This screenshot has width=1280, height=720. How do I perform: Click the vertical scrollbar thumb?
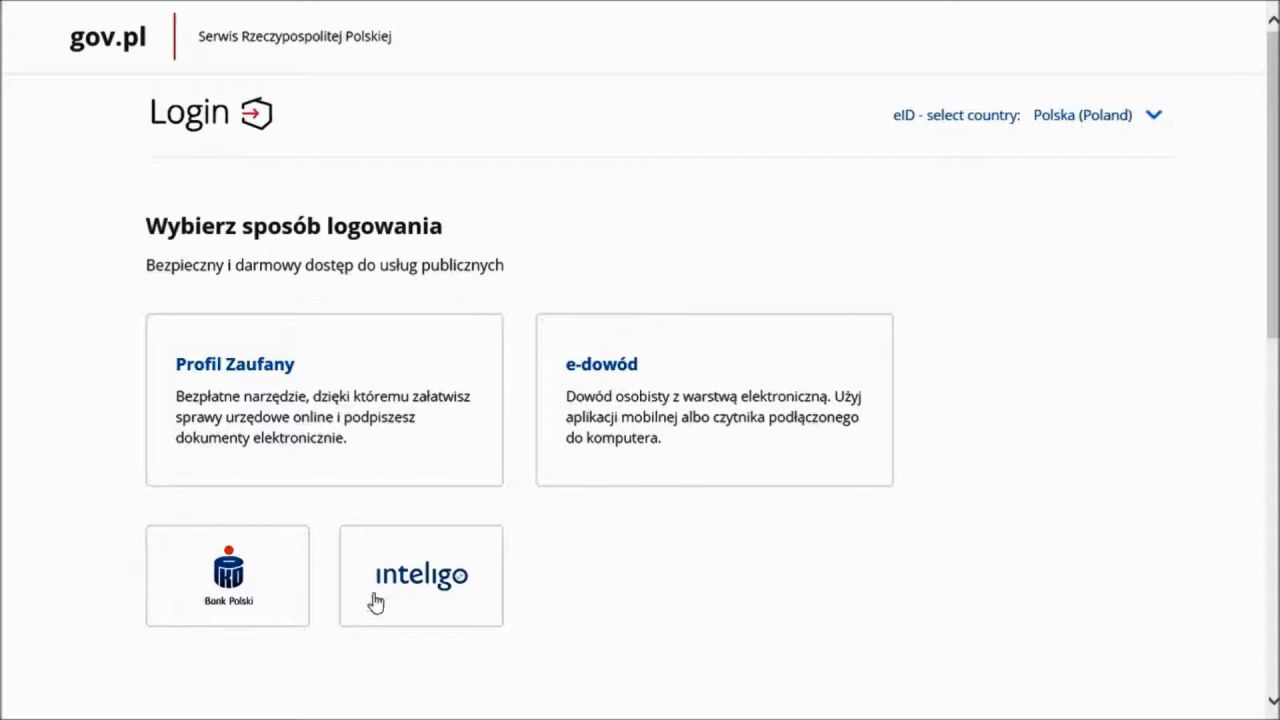[1272, 185]
